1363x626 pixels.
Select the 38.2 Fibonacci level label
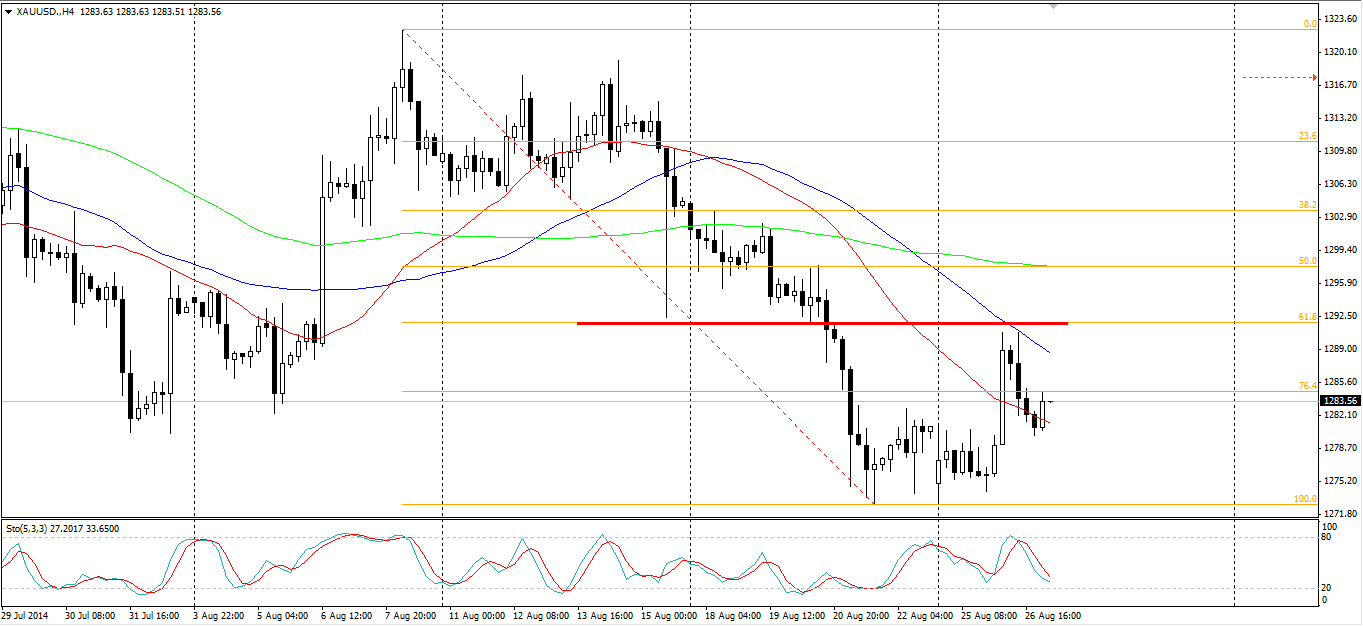[x=1306, y=204]
